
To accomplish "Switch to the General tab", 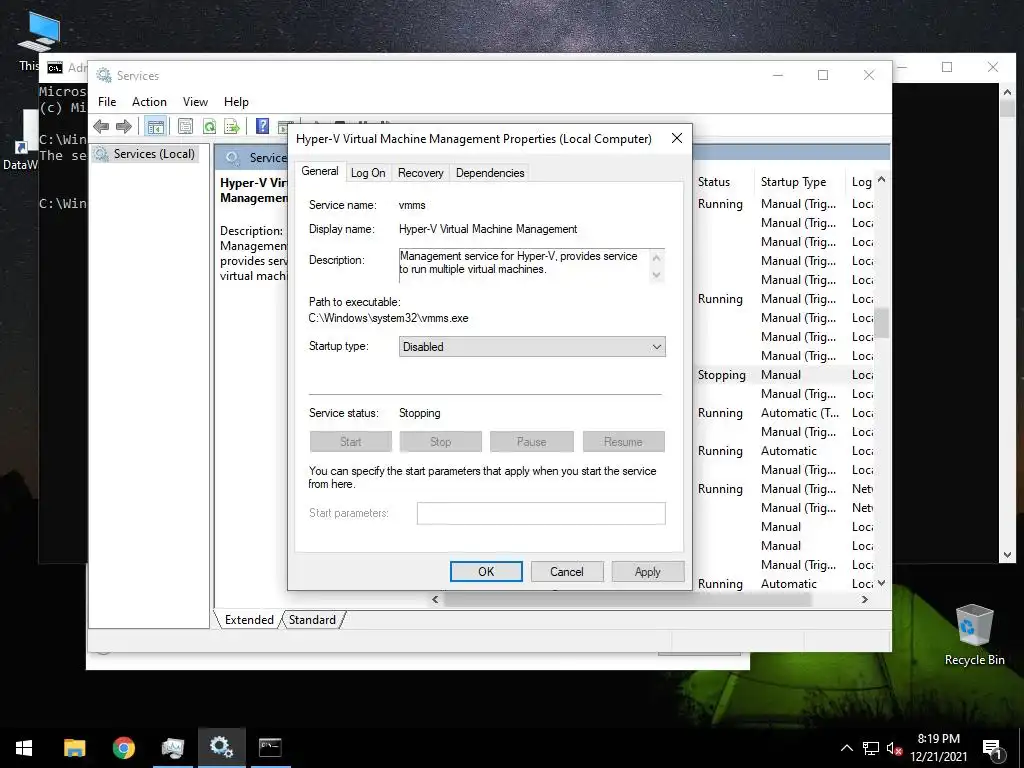I will coord(320,171).
